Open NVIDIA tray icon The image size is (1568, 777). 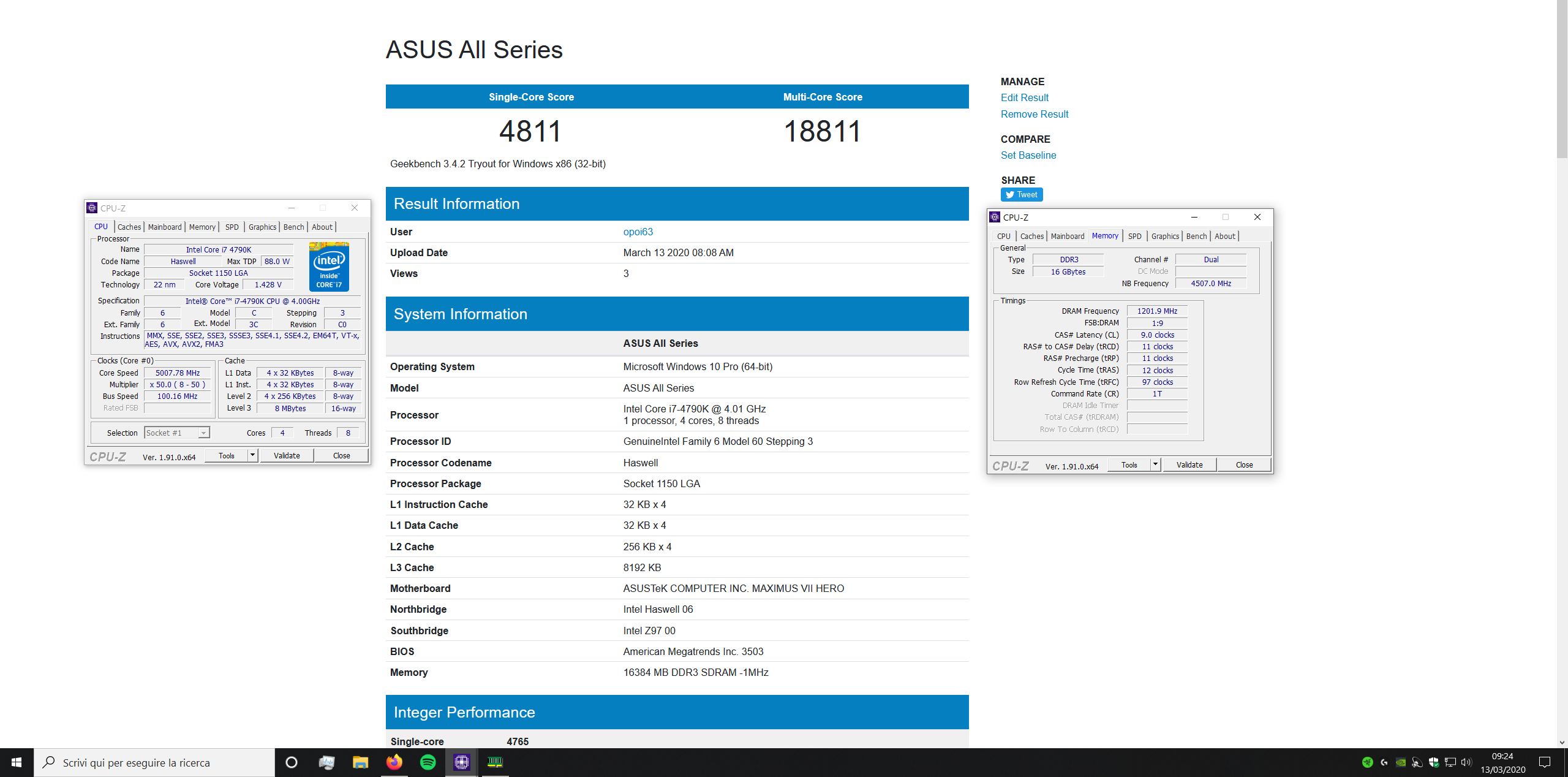coord(1401,762)
